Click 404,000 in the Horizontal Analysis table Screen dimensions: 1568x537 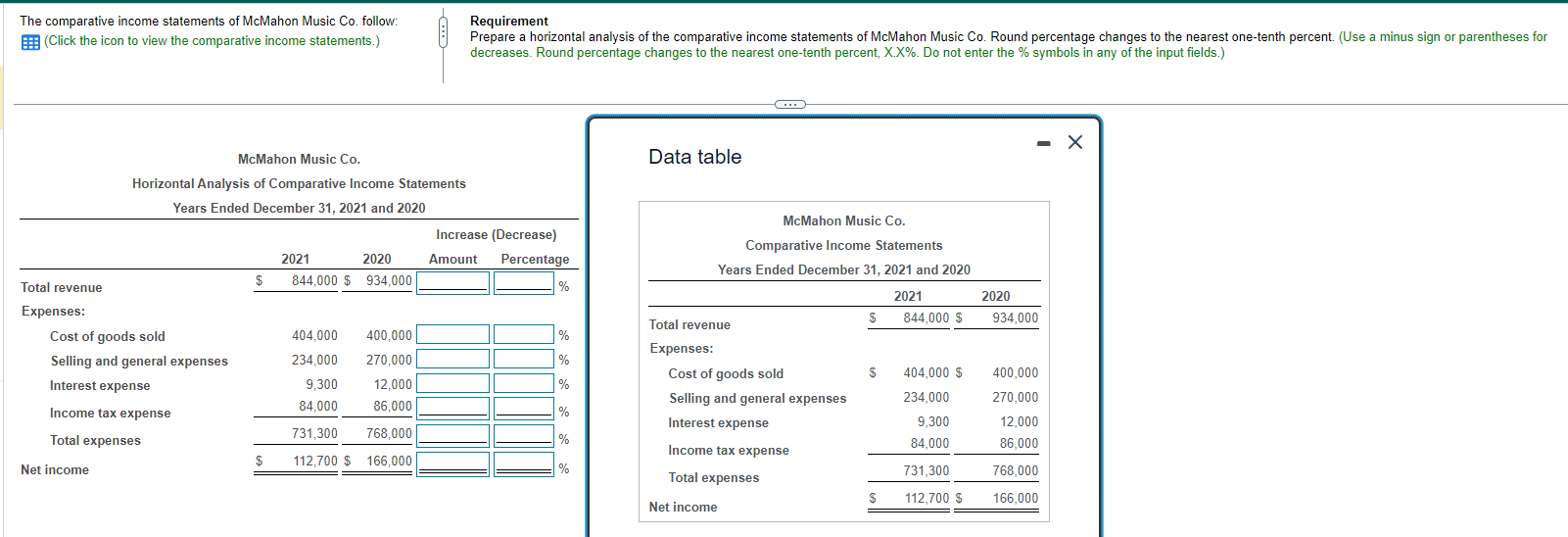pyautogui.click(x=314, y=335)
